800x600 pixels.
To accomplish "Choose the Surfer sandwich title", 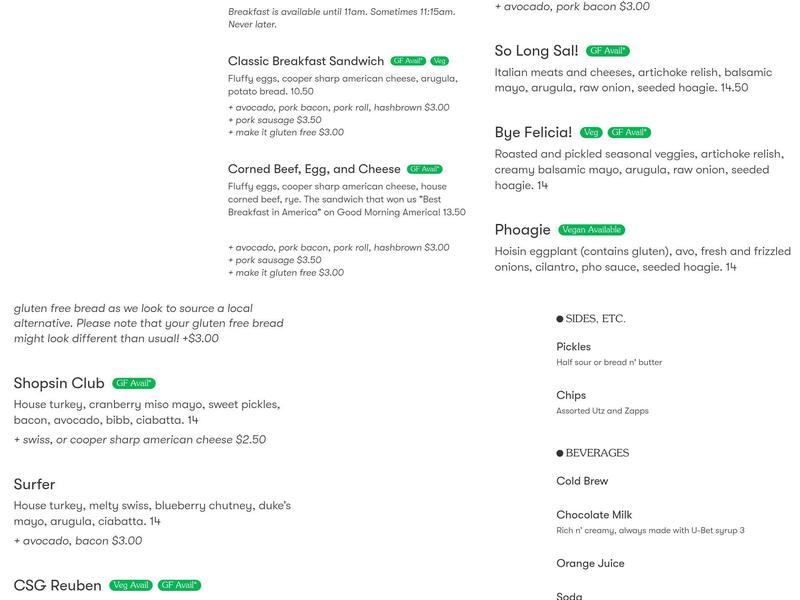I will 35,484.
